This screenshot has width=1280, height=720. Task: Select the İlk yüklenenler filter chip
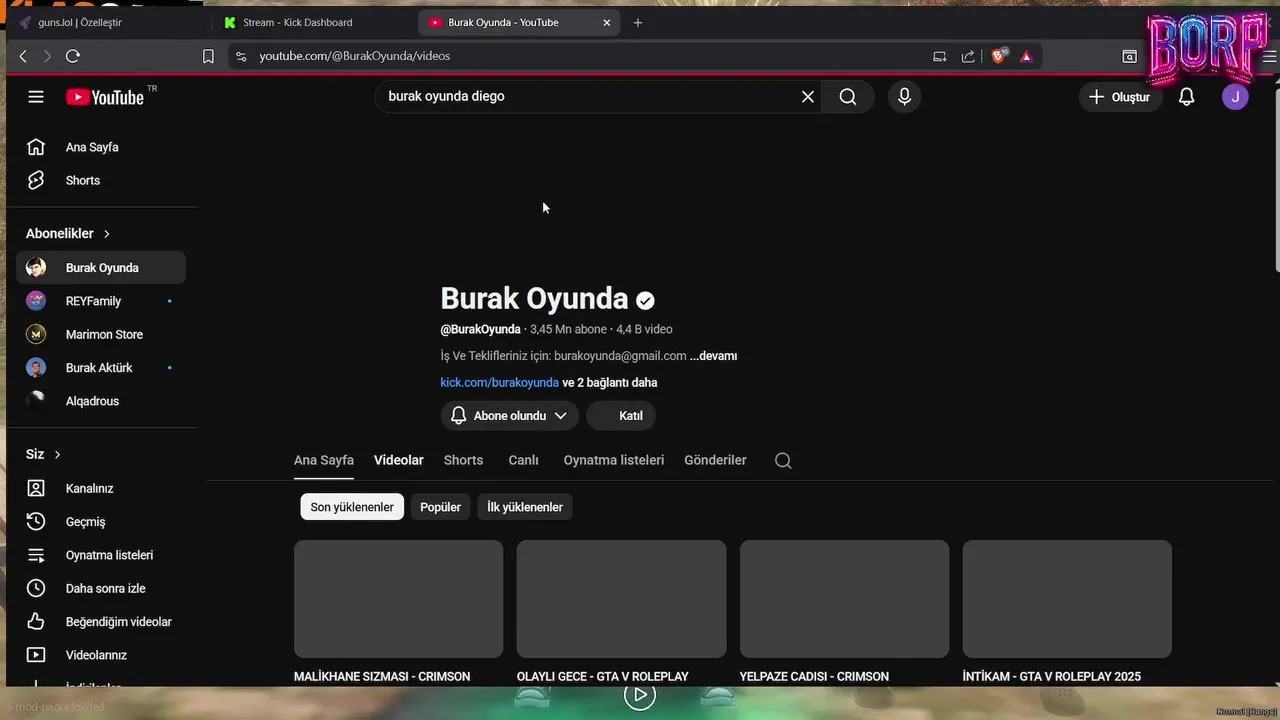point(525,507)
